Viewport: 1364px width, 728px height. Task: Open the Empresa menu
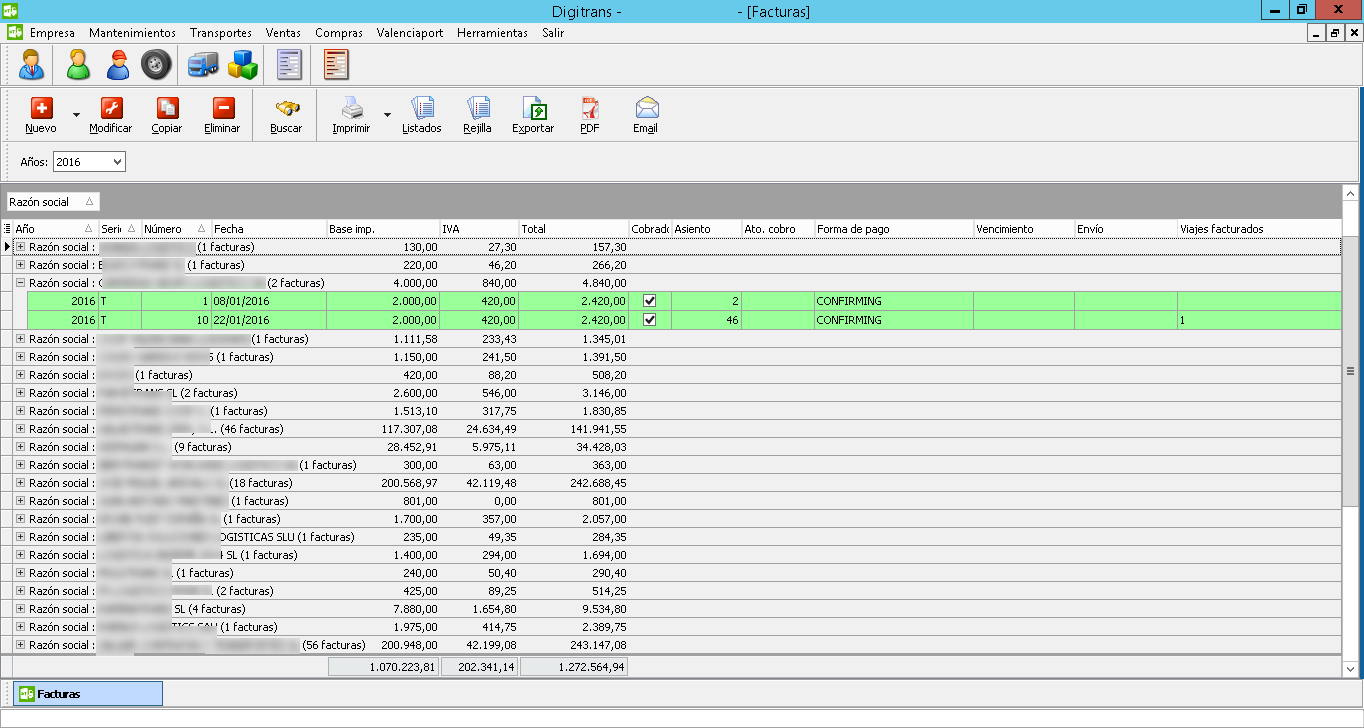click(x=52, y=33)
